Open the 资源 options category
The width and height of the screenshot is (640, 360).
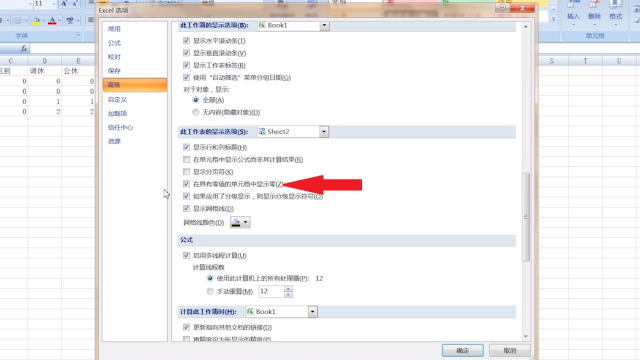(x=114, y=141)
